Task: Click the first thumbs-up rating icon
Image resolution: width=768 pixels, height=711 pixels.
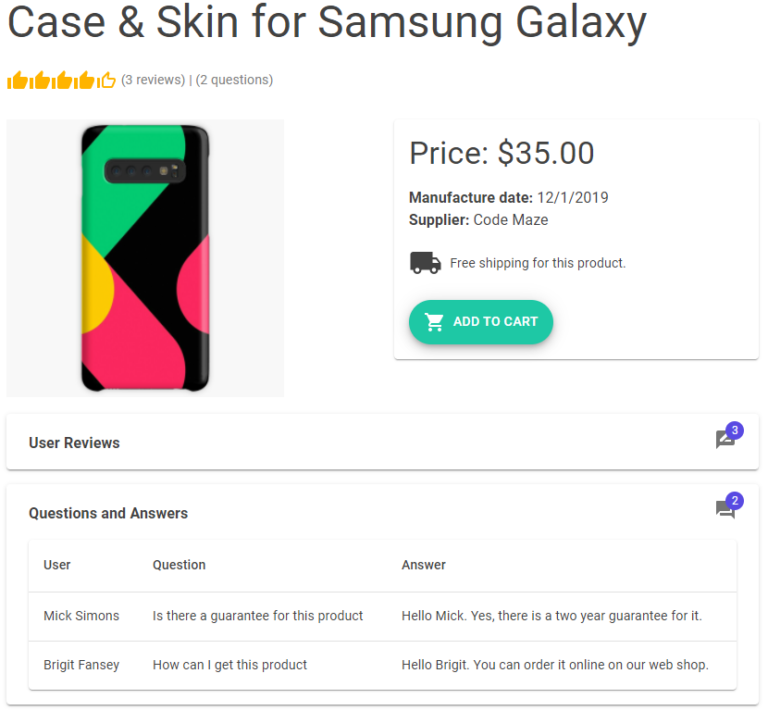Action: click(x=17, y=80)
